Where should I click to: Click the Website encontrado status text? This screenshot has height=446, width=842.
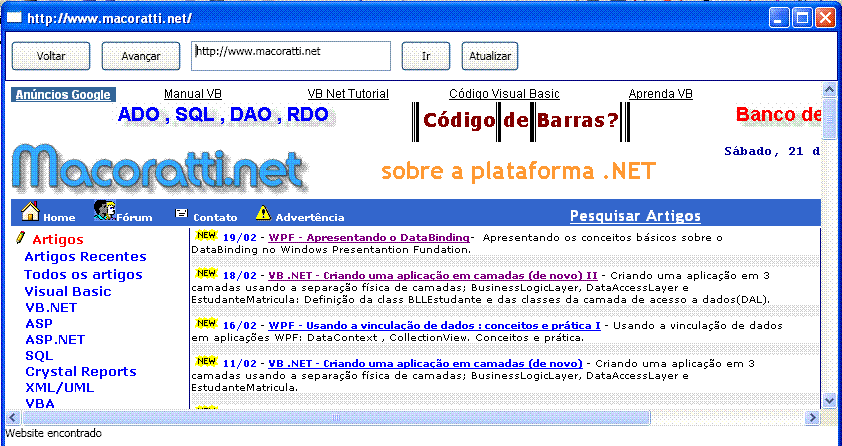point(53,433)
